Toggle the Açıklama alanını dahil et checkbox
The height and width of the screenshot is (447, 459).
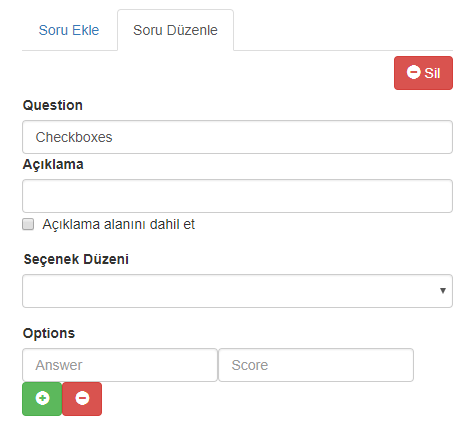[x=28, y=224]
